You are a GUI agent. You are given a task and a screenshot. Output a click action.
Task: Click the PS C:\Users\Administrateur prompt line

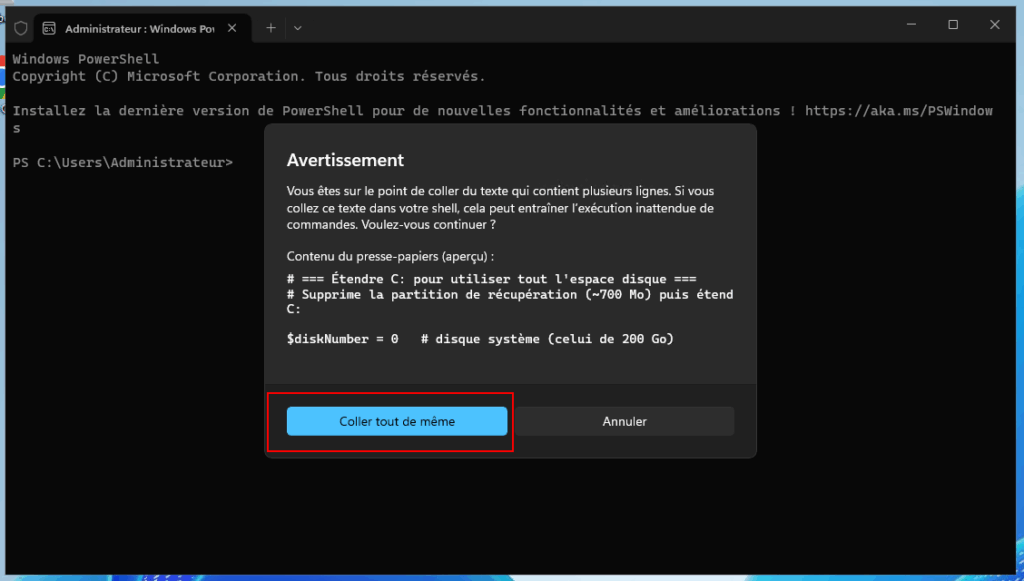tap(123, 162)
